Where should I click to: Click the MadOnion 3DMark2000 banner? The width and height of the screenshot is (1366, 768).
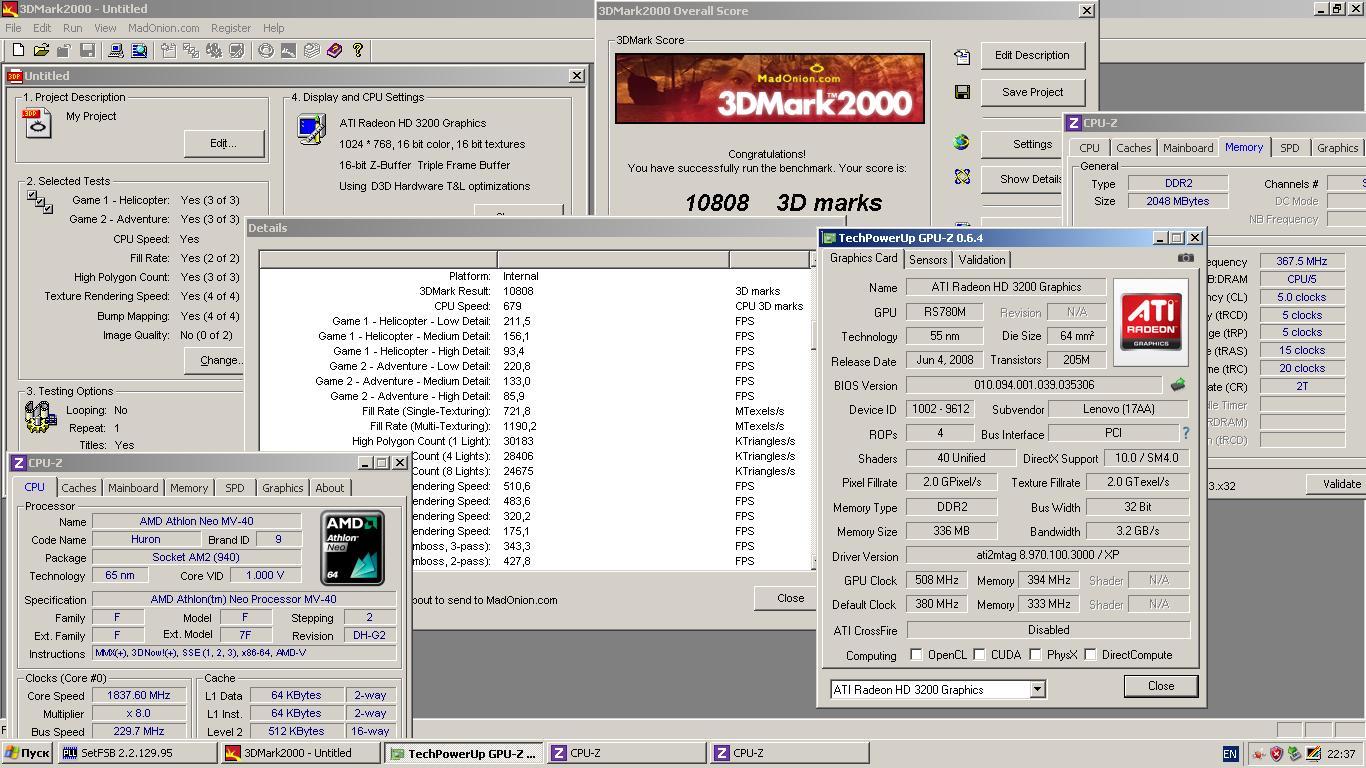(770, 89)
